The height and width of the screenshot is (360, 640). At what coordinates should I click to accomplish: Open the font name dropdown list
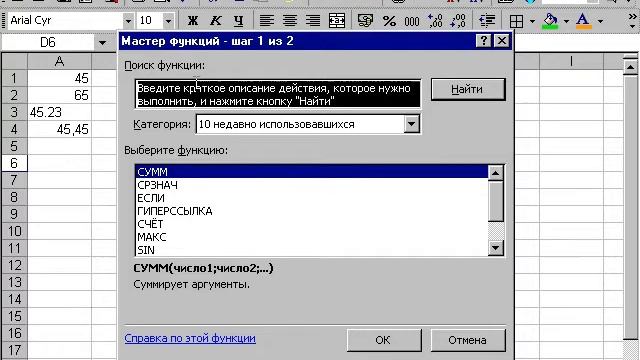coord(128,21)
